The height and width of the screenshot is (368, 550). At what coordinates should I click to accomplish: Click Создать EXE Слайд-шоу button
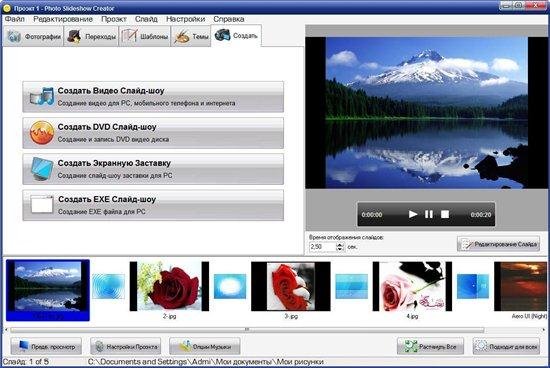click(x=153, y=205)
